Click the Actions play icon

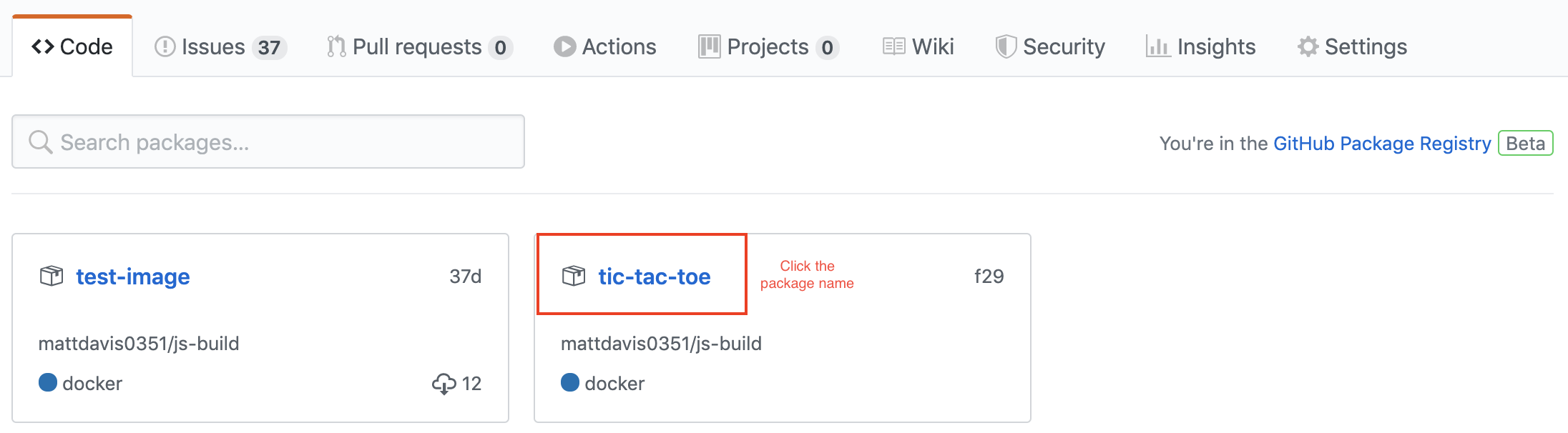tap(564, 47)
